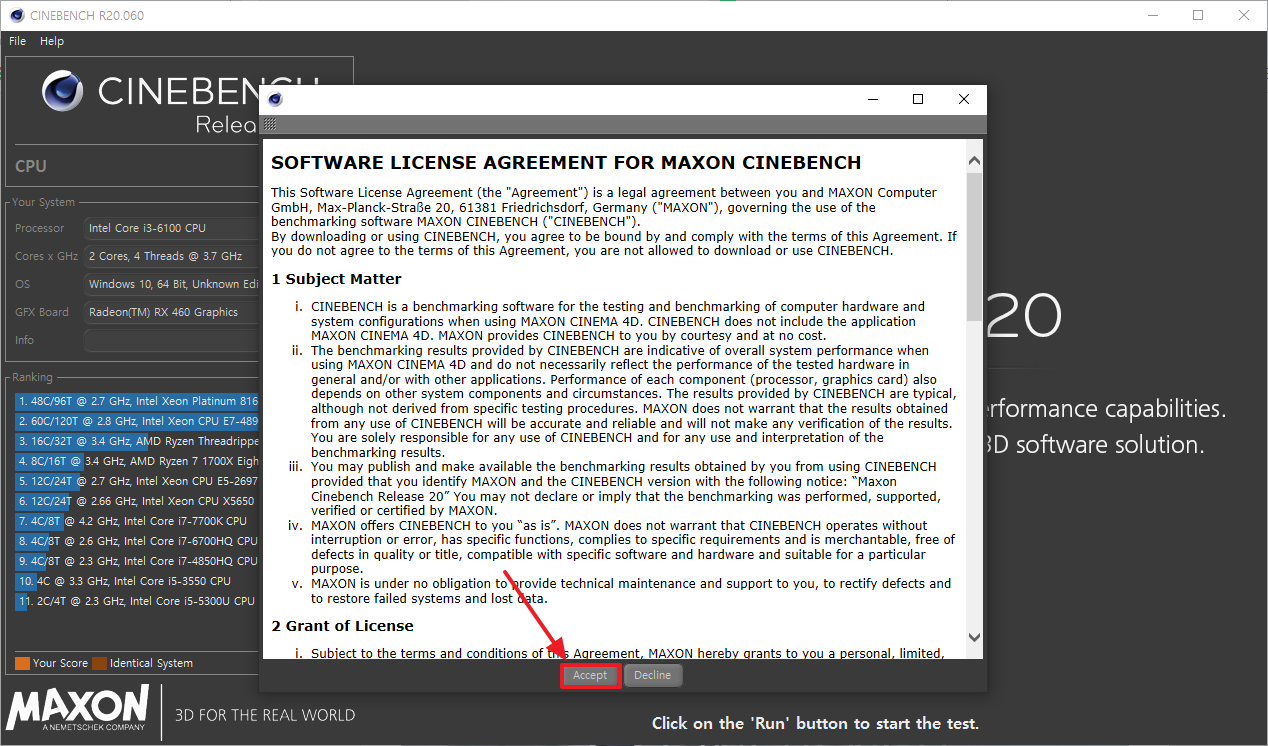This screenshot has height=746, width=1268.
Task: Click the GFX Board field Radeon RX 460
Action: [x=172, y=312]
